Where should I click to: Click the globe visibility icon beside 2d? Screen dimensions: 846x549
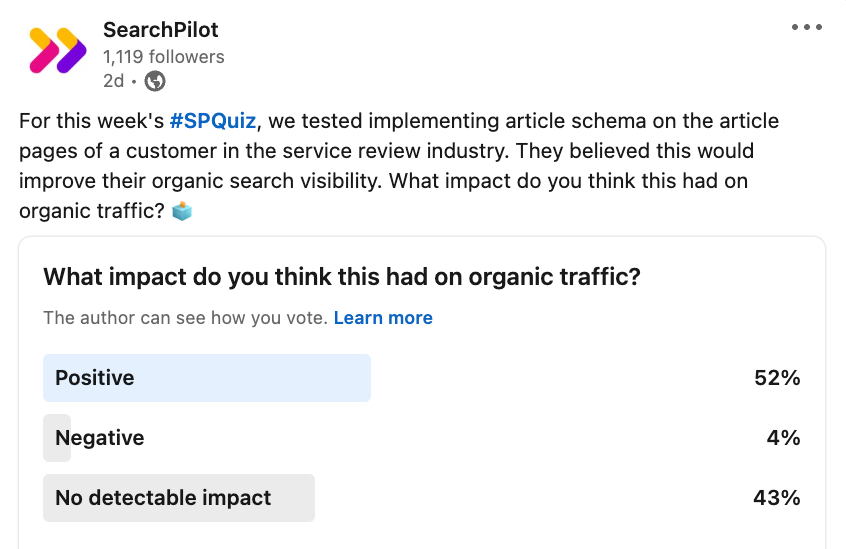click(155, 81)
